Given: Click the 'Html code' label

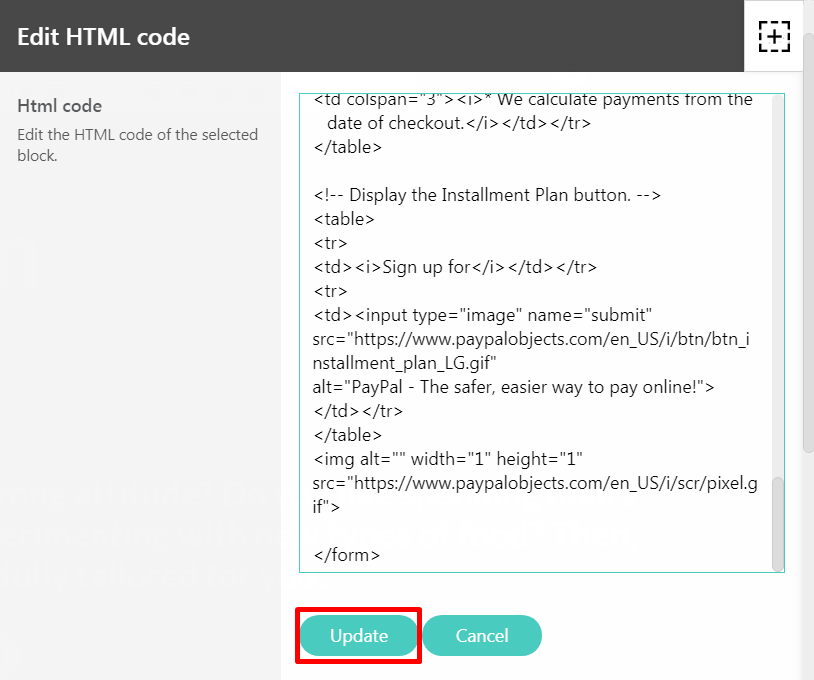Looking at the screenshot, I should (60, 106).
